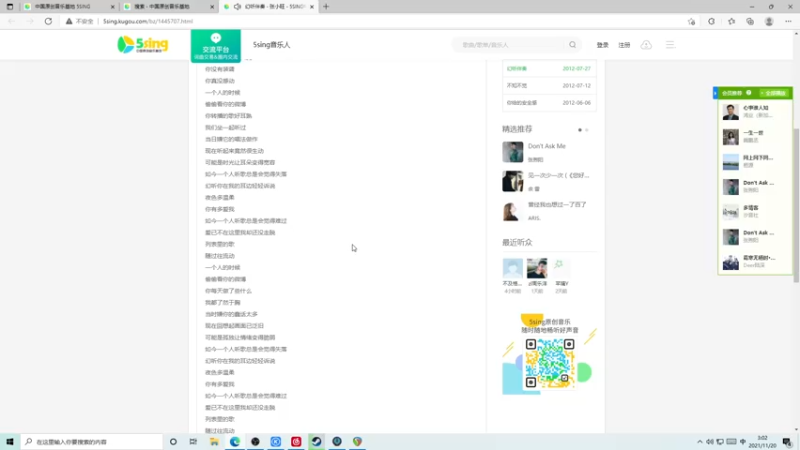The width and height of the screenshot is (800, 450).
Task: Open Task View on the taskbar
Action: click(x=193, y=442)
